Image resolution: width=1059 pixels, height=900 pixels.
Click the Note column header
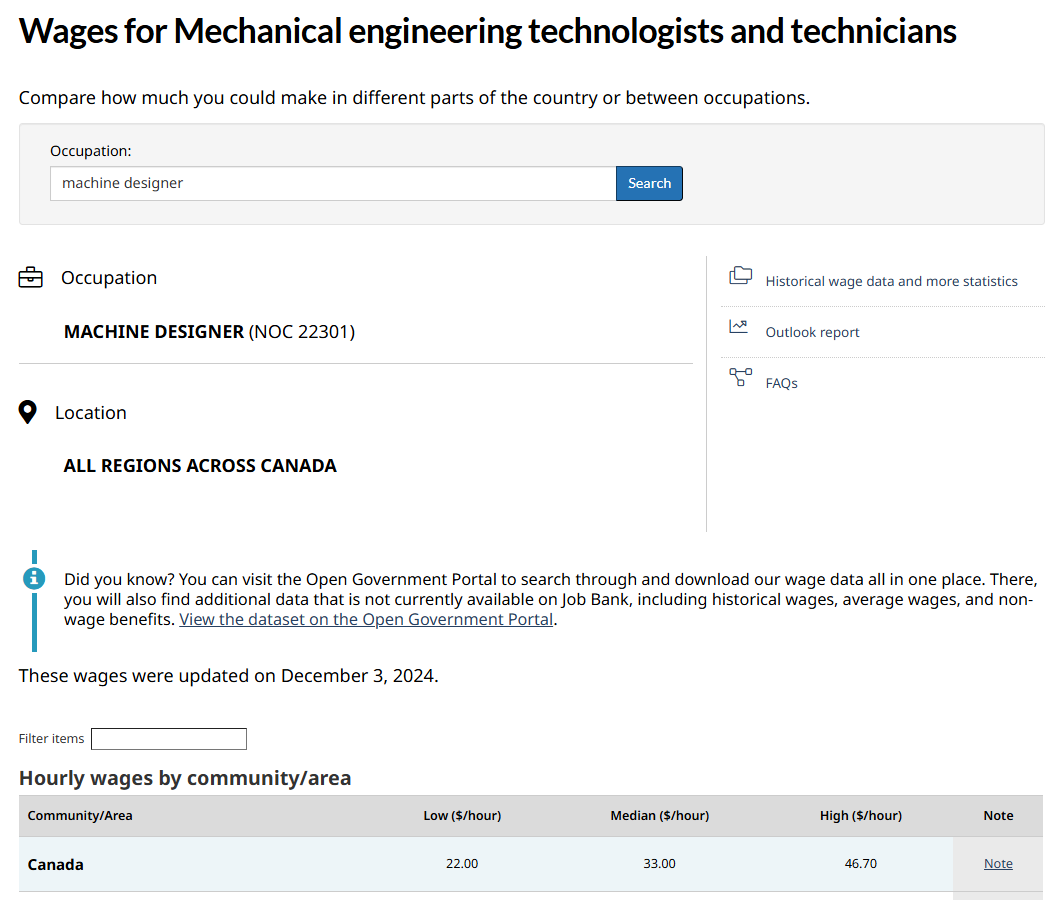pos(998,816)
